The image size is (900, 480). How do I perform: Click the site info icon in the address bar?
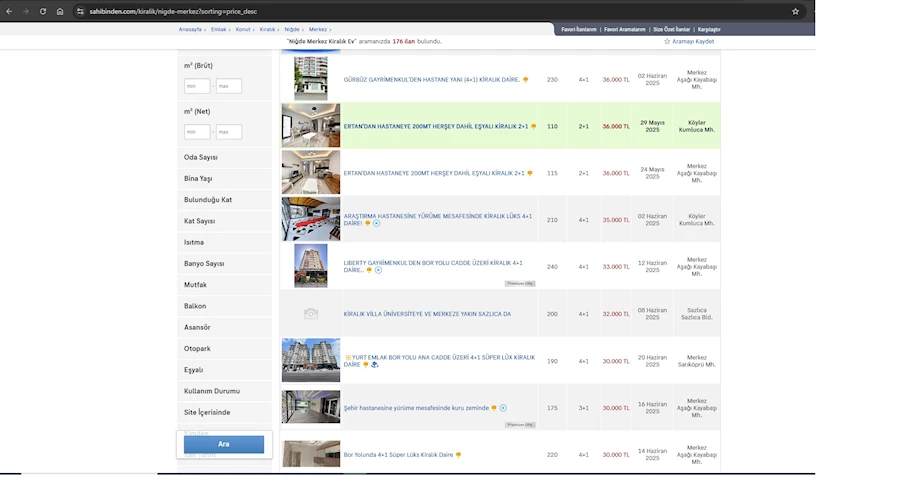pos(79,11)
